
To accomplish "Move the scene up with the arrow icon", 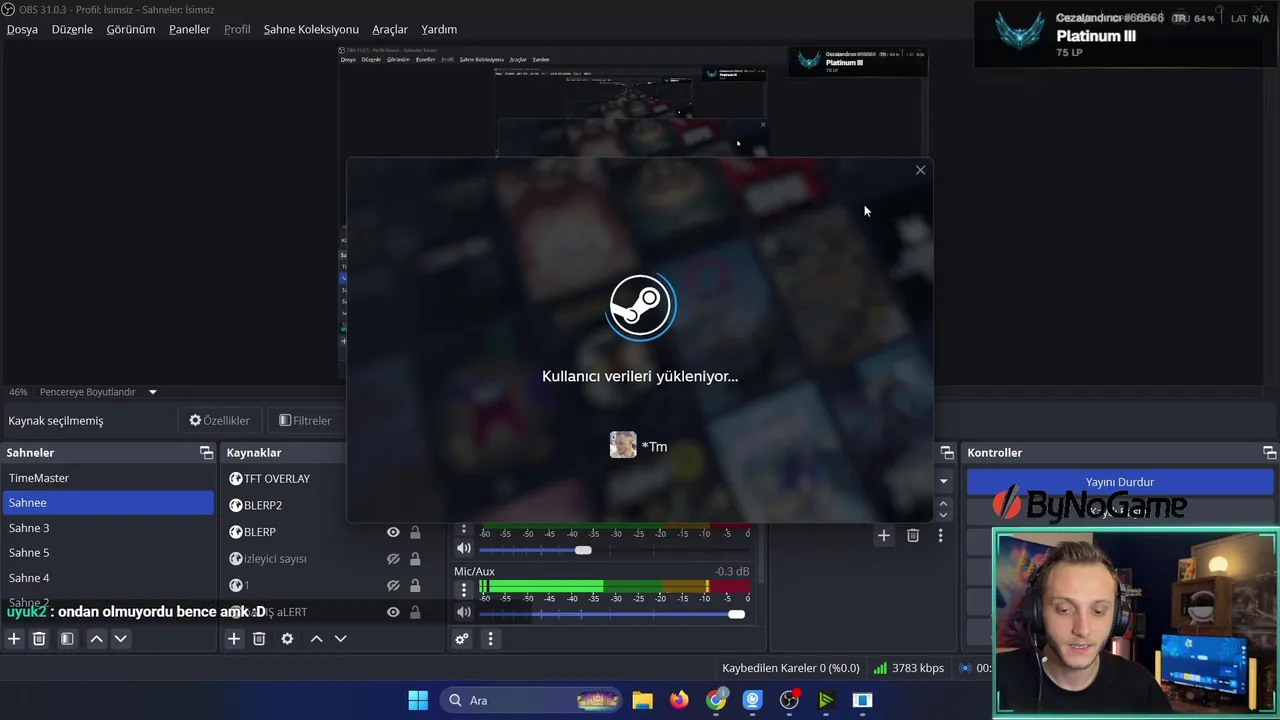I will click(x=96, y=638).
